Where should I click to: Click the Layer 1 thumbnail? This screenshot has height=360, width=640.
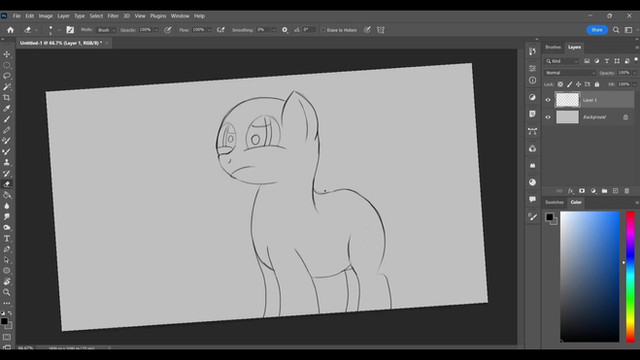(x=567, y=100)
